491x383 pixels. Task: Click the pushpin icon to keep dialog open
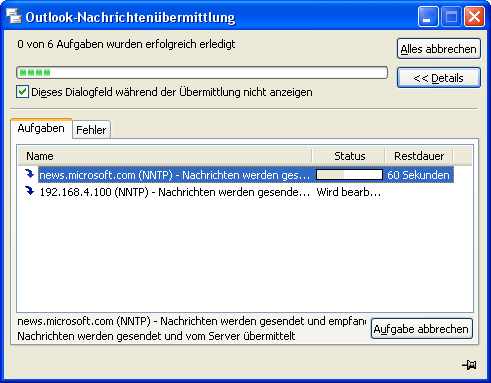coord(469,365)
